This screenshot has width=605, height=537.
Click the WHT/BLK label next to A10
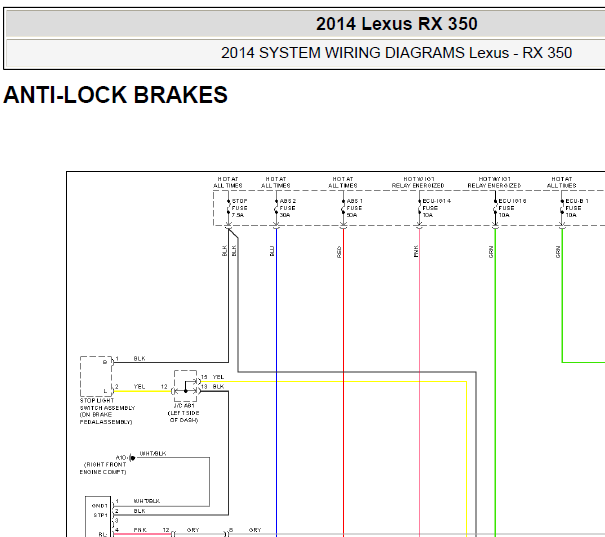pyautogui.click(x=153, y=453)
